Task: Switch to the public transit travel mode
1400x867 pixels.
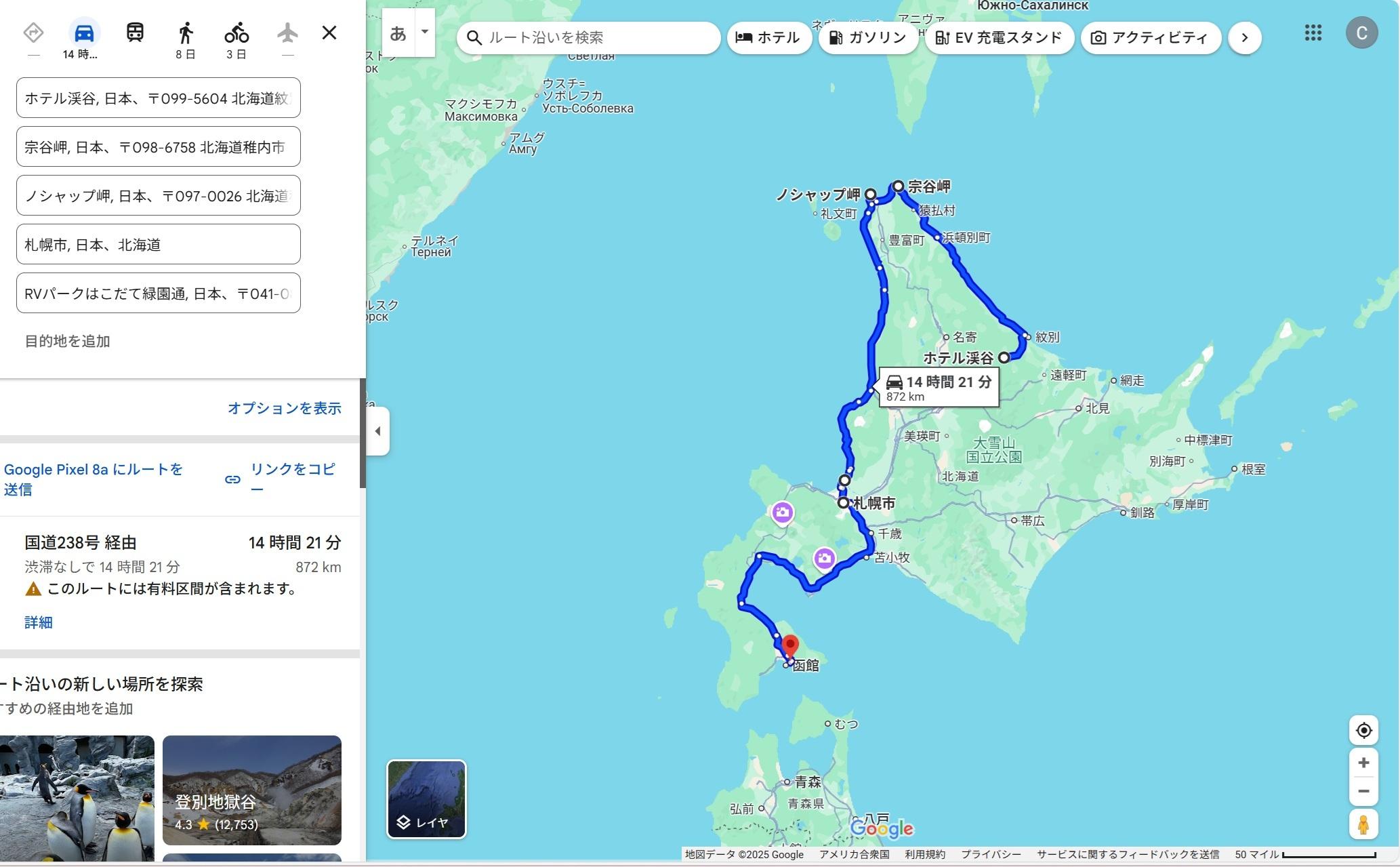Action: pos(135,33)
